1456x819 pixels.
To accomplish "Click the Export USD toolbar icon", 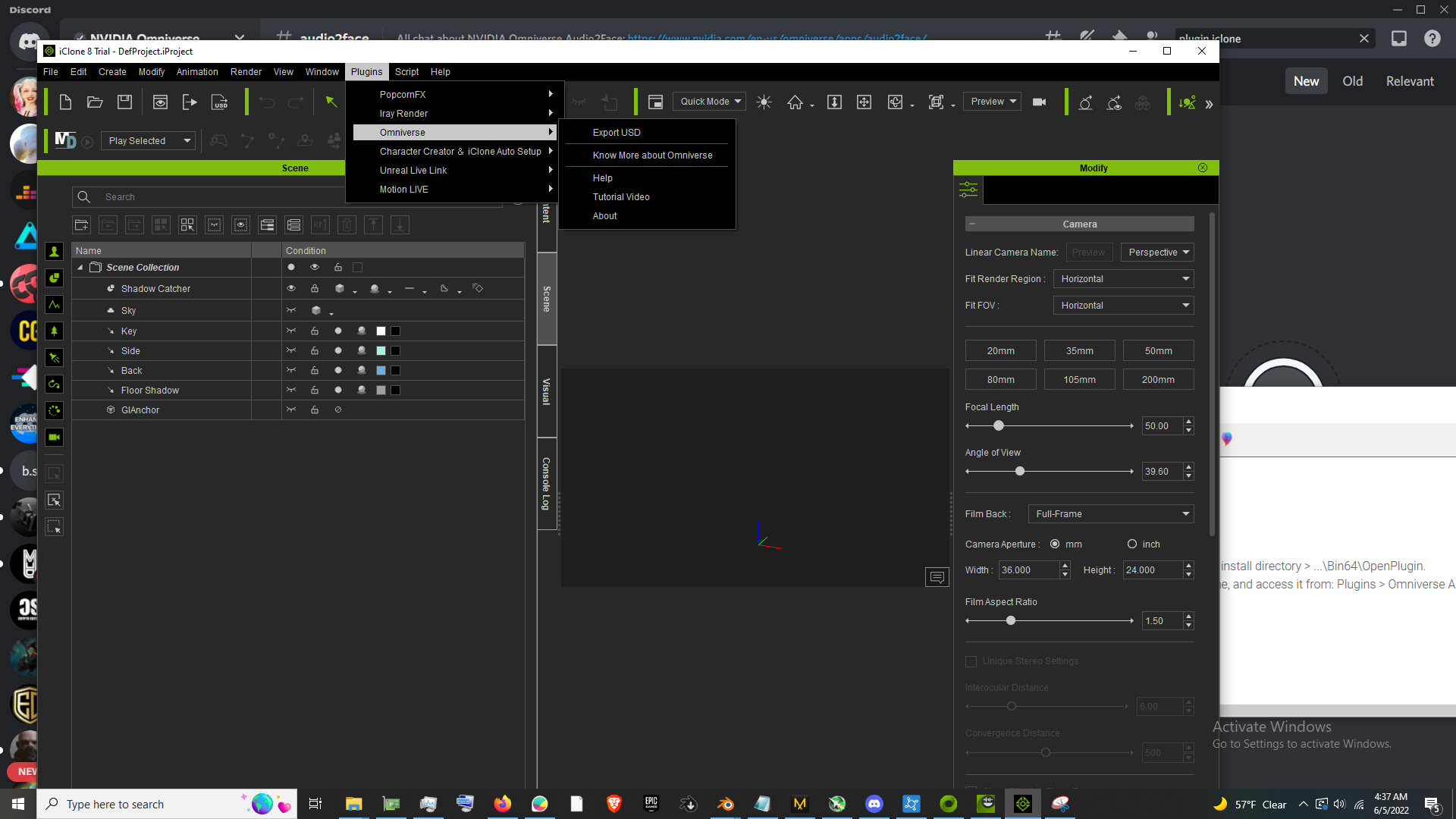I will [220, 102].
